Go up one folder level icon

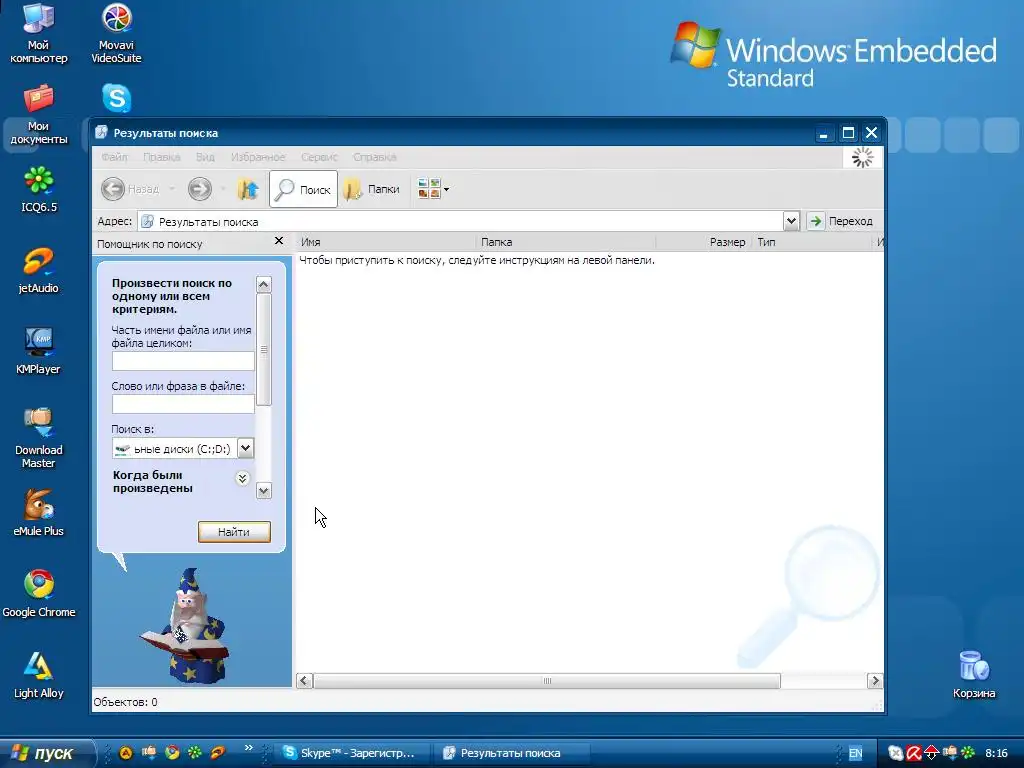[x=248, y=189]
